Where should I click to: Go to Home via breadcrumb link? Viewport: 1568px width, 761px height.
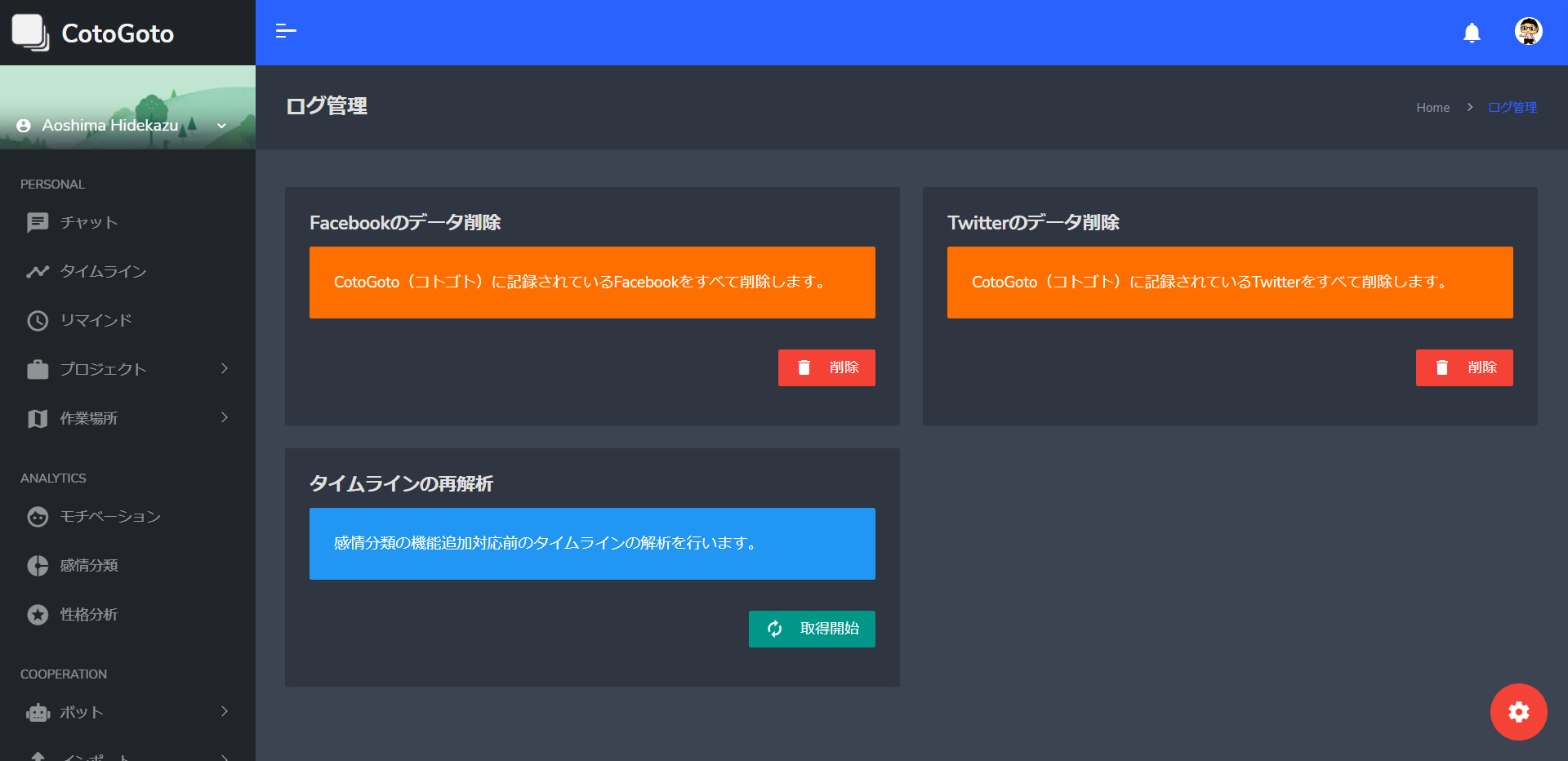click(x=1432, y=107)
